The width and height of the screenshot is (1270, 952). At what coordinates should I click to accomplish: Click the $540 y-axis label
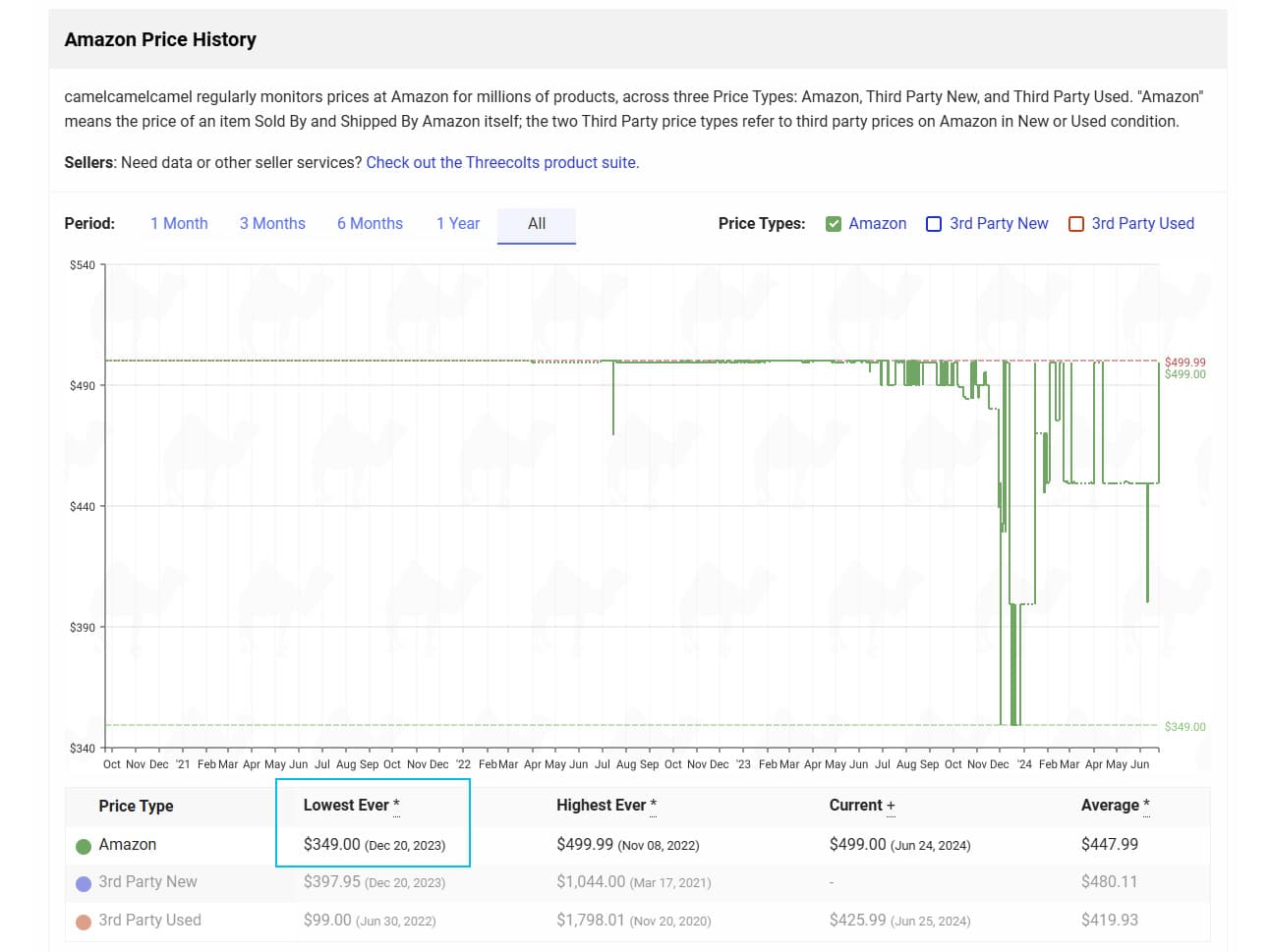83,265
